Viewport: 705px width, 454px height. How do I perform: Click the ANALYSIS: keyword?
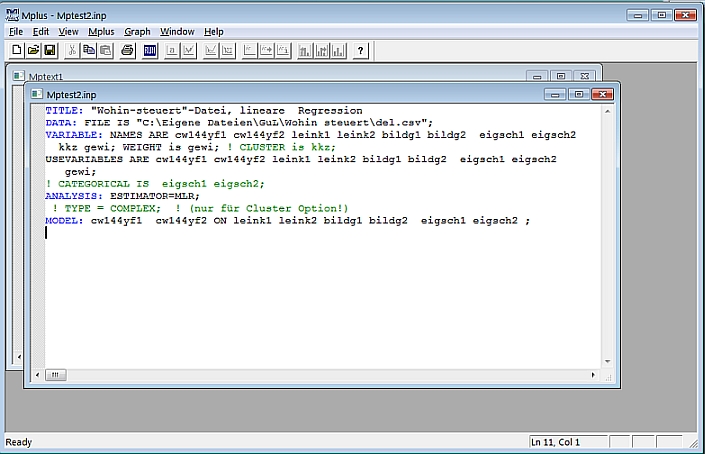click(x=74, y=196)
